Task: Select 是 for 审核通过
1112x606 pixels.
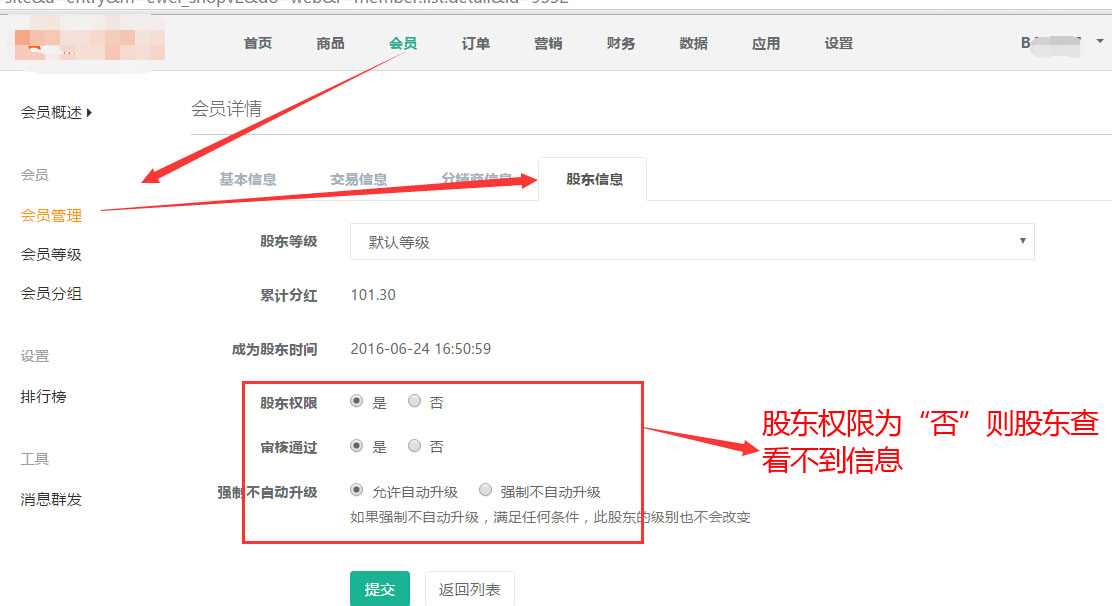Action: pyautogui.click(x=357, y=446)
